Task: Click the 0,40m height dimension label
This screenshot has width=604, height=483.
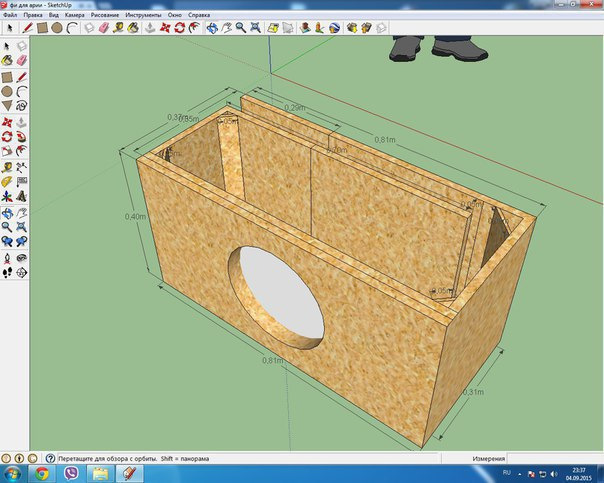Action: 135,217
